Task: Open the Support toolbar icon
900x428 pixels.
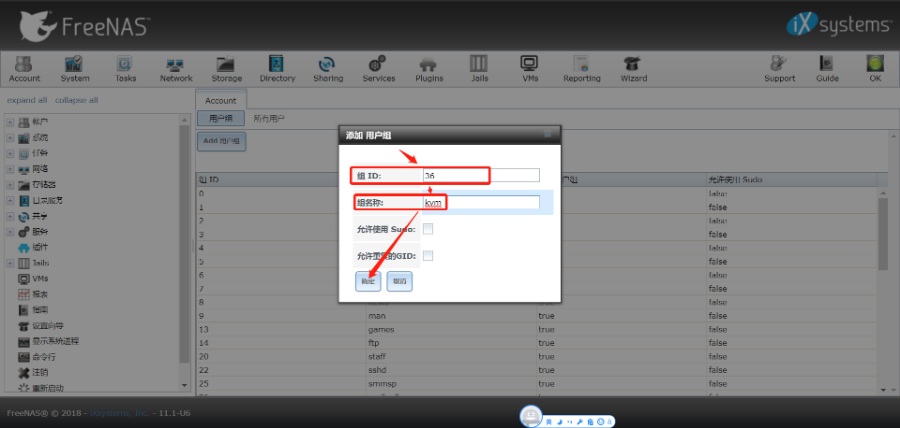Action: tap(779, 69)
